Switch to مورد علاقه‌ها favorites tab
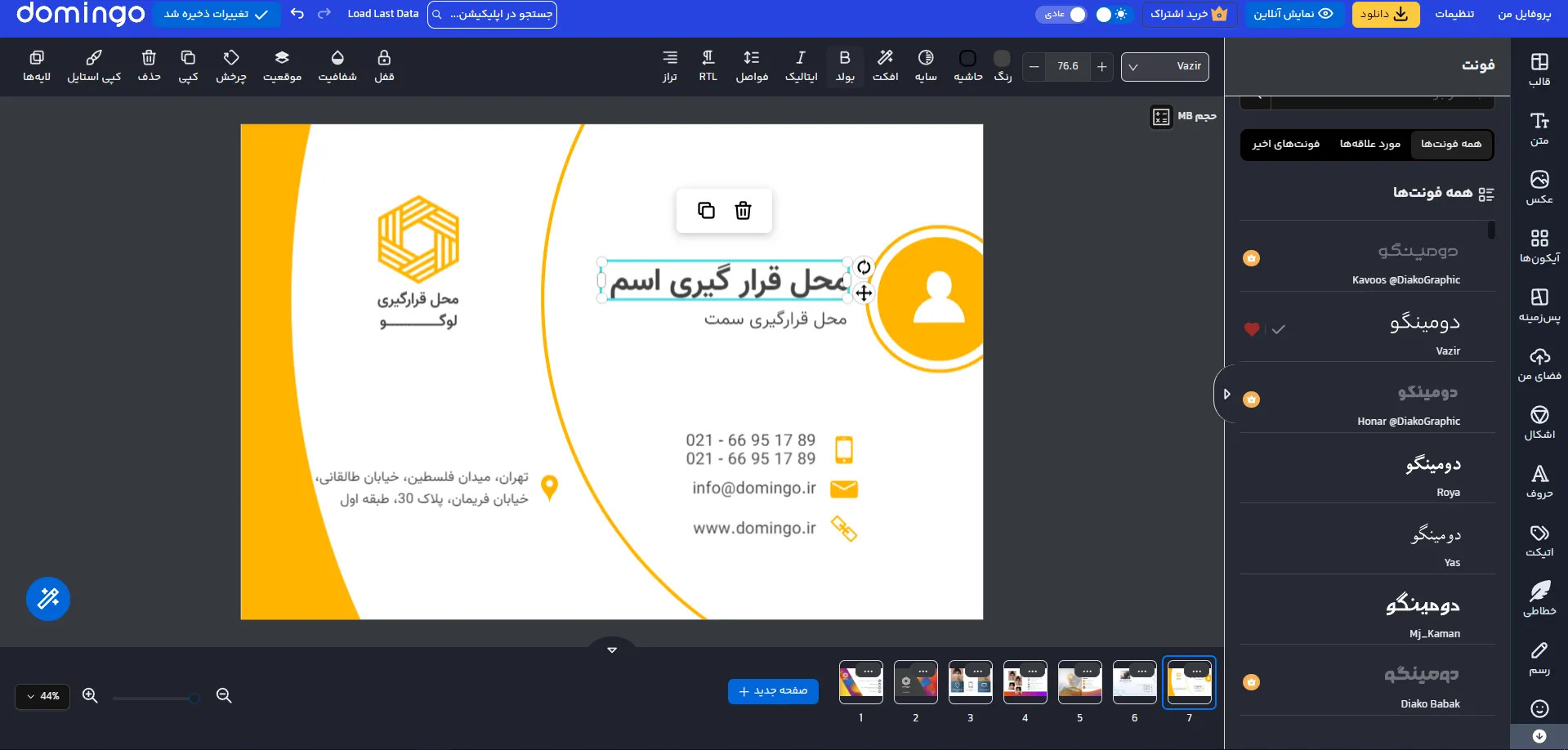The width and height of the screenshot is (1568, 750). point(1370,145)
